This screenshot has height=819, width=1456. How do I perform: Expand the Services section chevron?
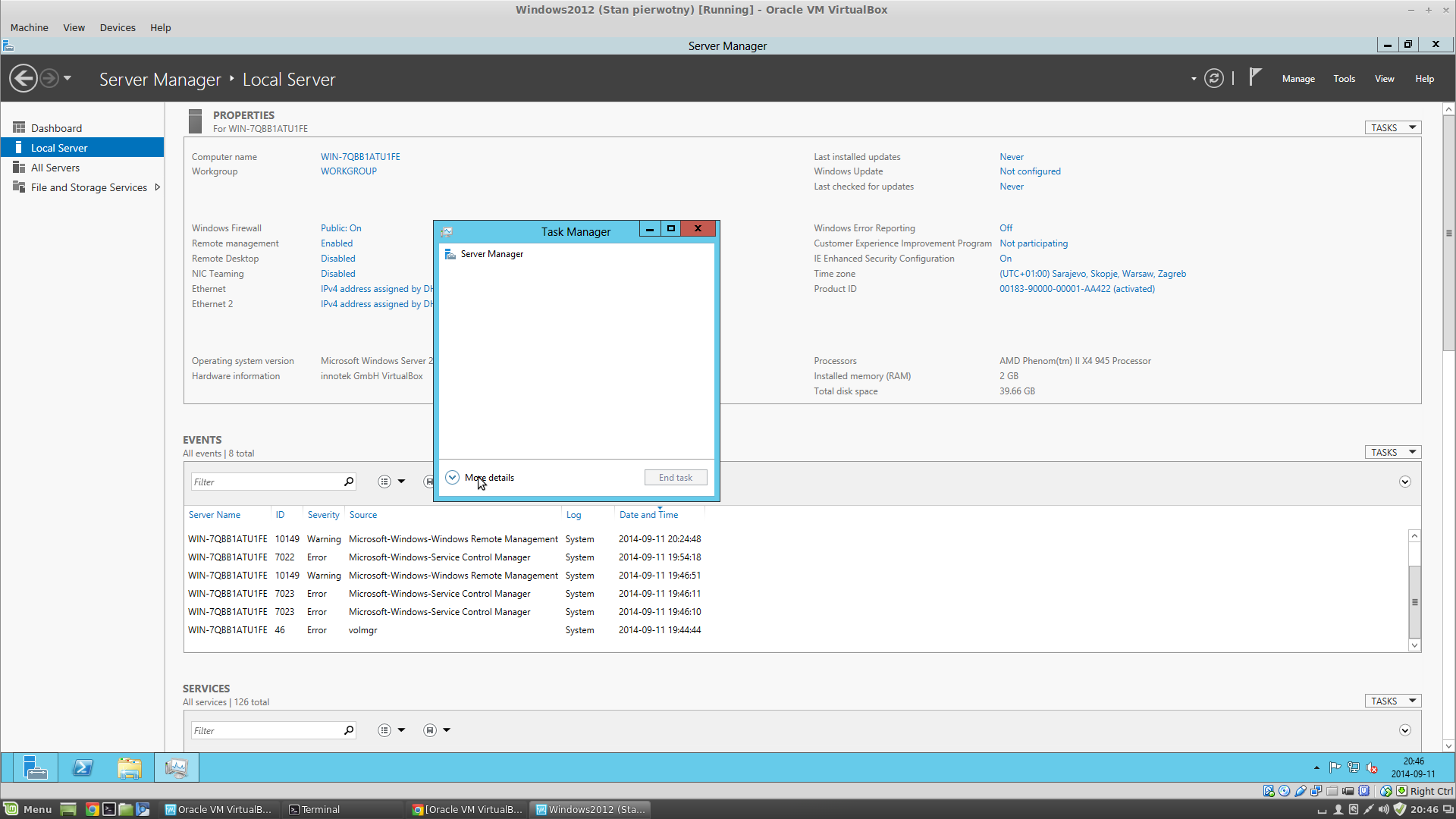coord(1405,730)
